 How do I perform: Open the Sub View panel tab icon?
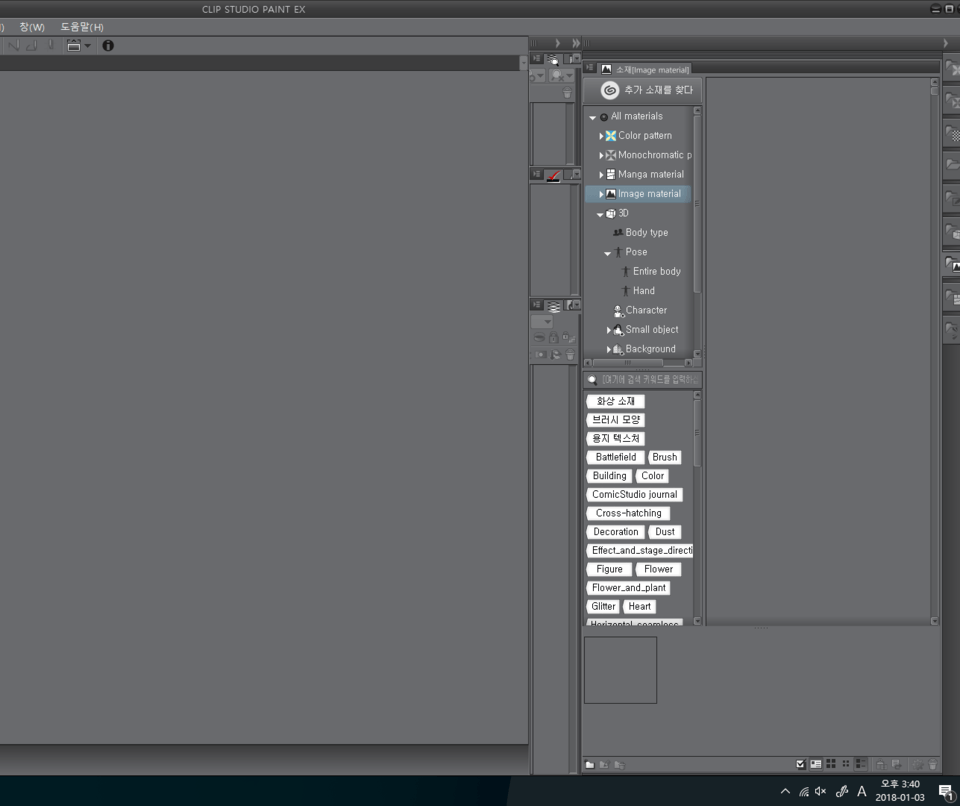553,59
